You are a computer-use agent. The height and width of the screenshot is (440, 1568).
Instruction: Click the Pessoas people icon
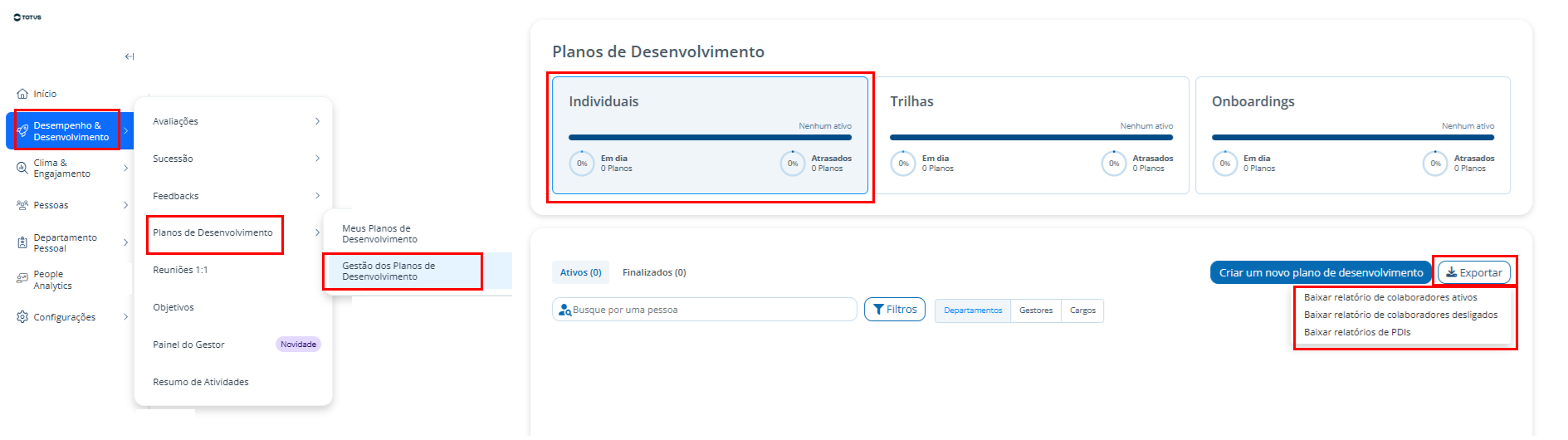[x=22, y=205]
